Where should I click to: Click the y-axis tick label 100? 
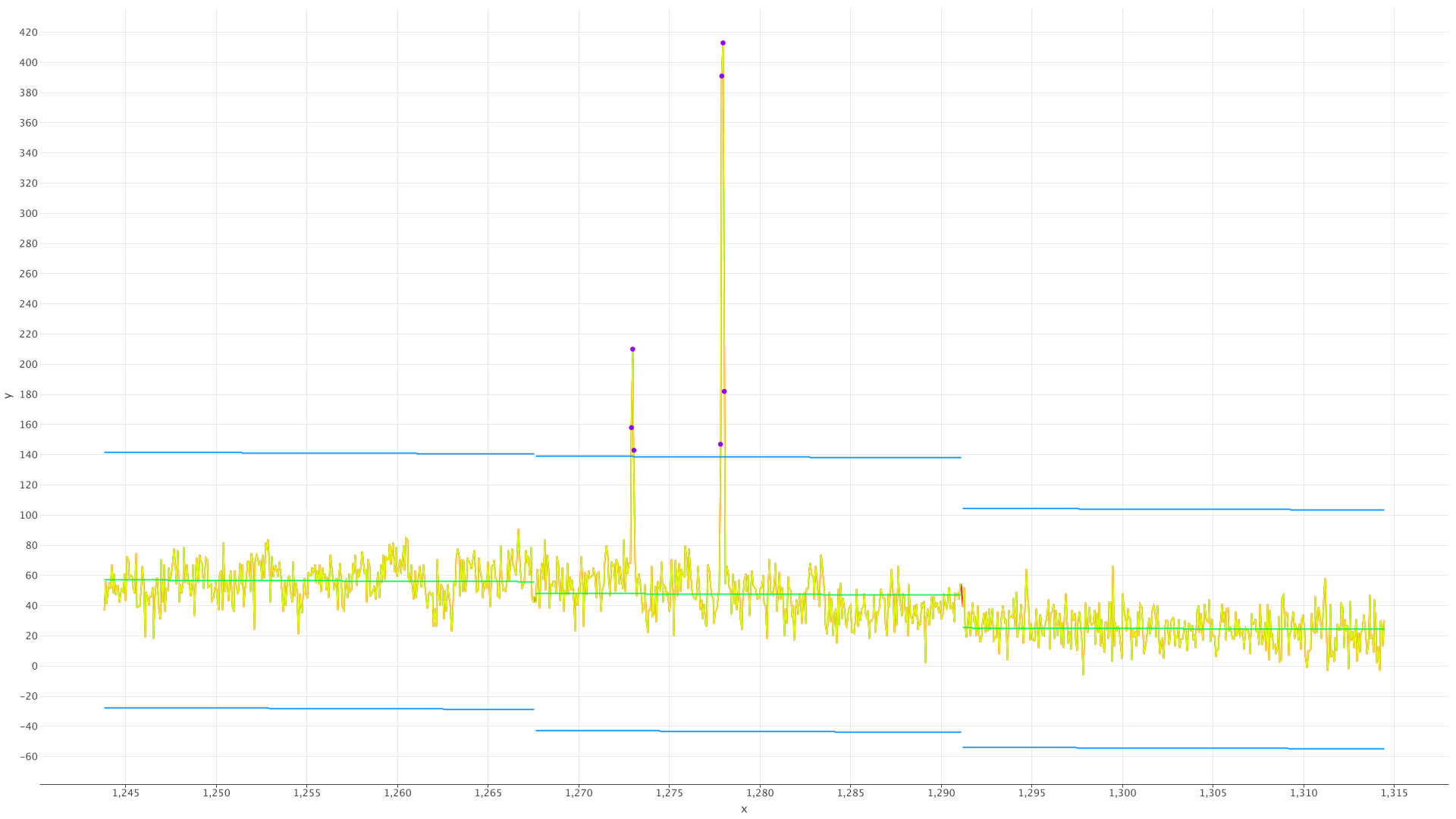click(29, 516)
